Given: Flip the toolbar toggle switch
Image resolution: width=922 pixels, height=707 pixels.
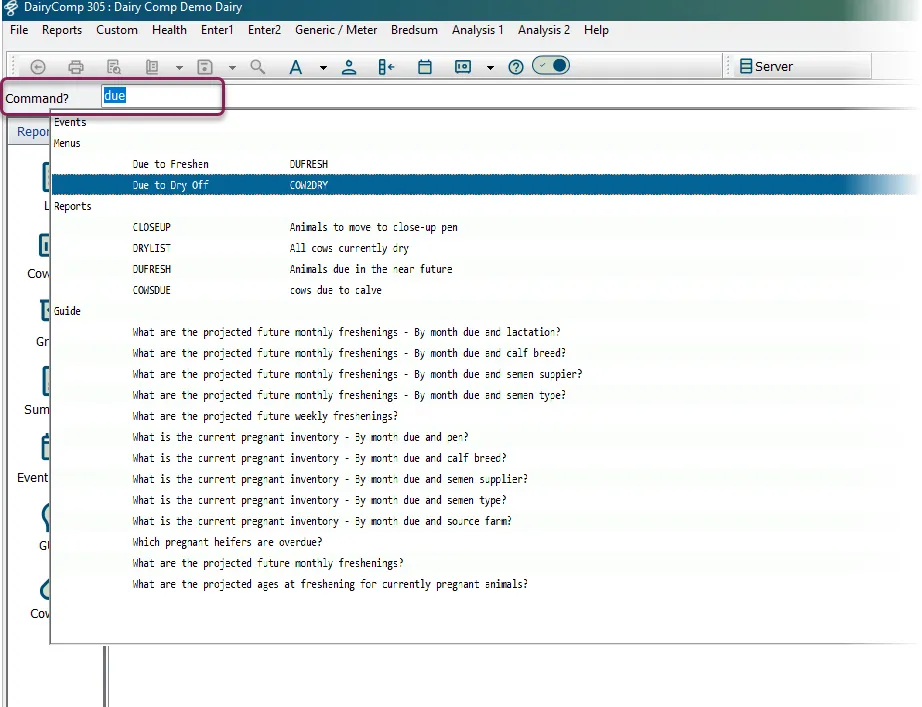Looking at the screenshot, I should coord(551,65).
